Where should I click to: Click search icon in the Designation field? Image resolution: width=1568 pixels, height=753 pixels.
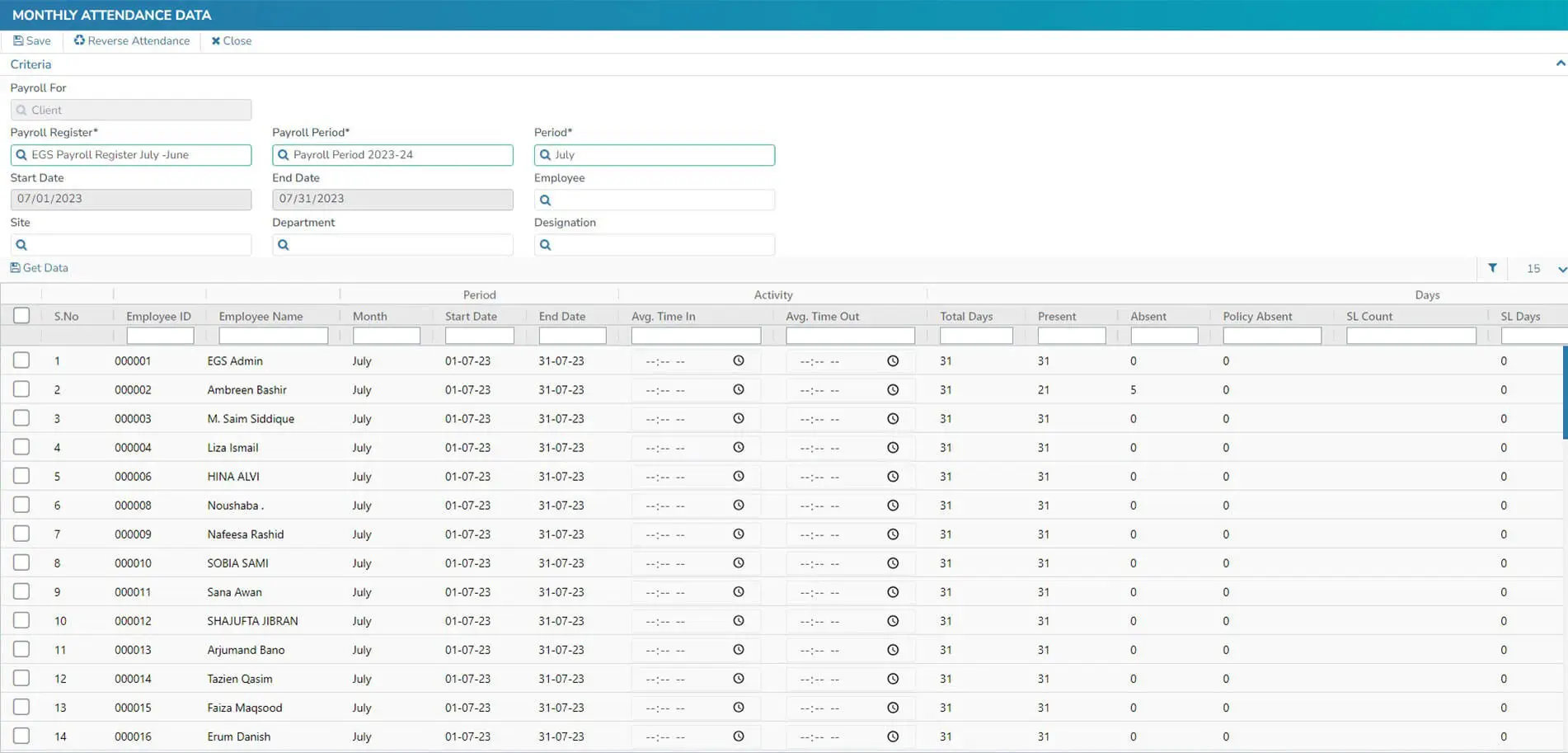click(545, 245)
